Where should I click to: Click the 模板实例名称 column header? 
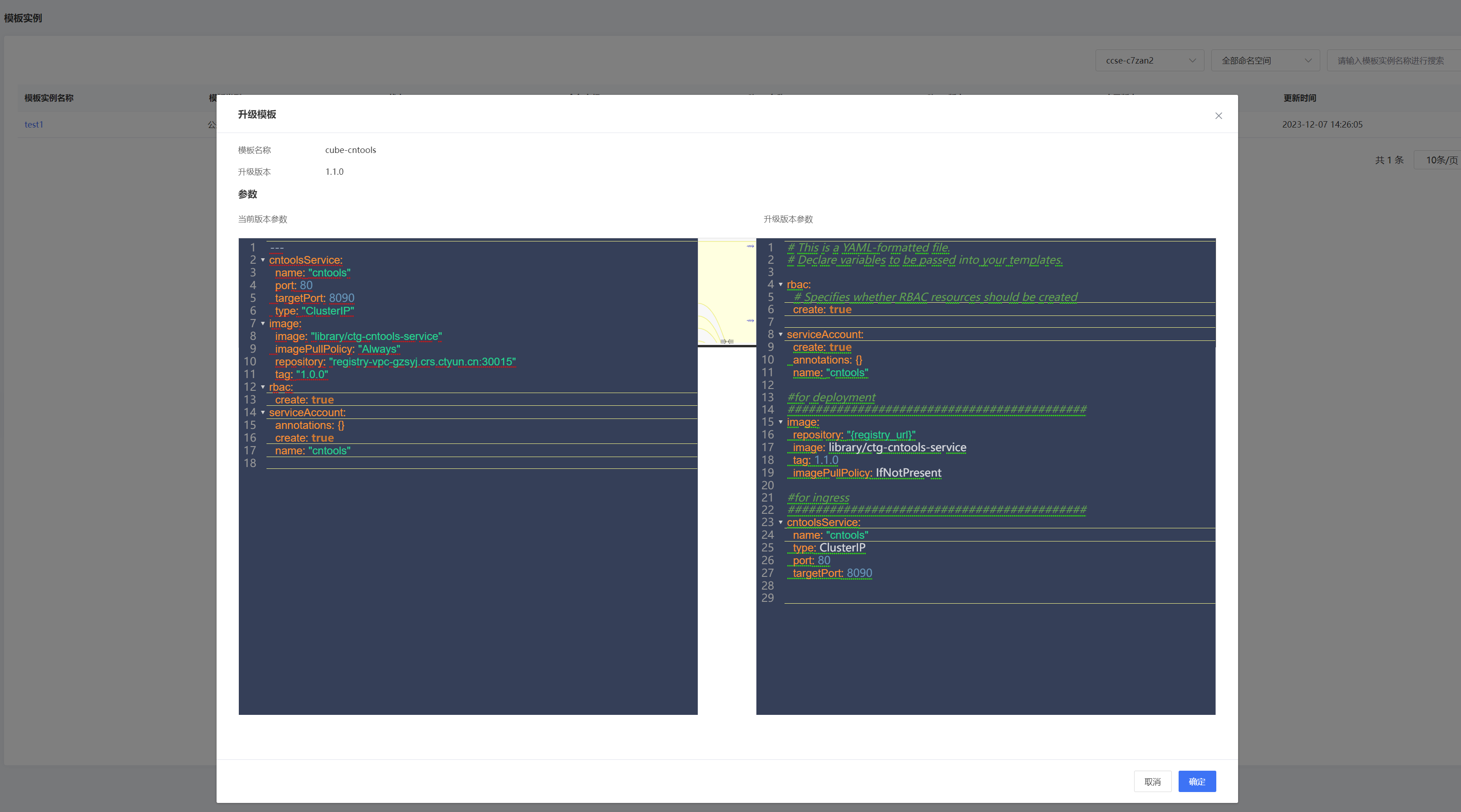(49, 98)
